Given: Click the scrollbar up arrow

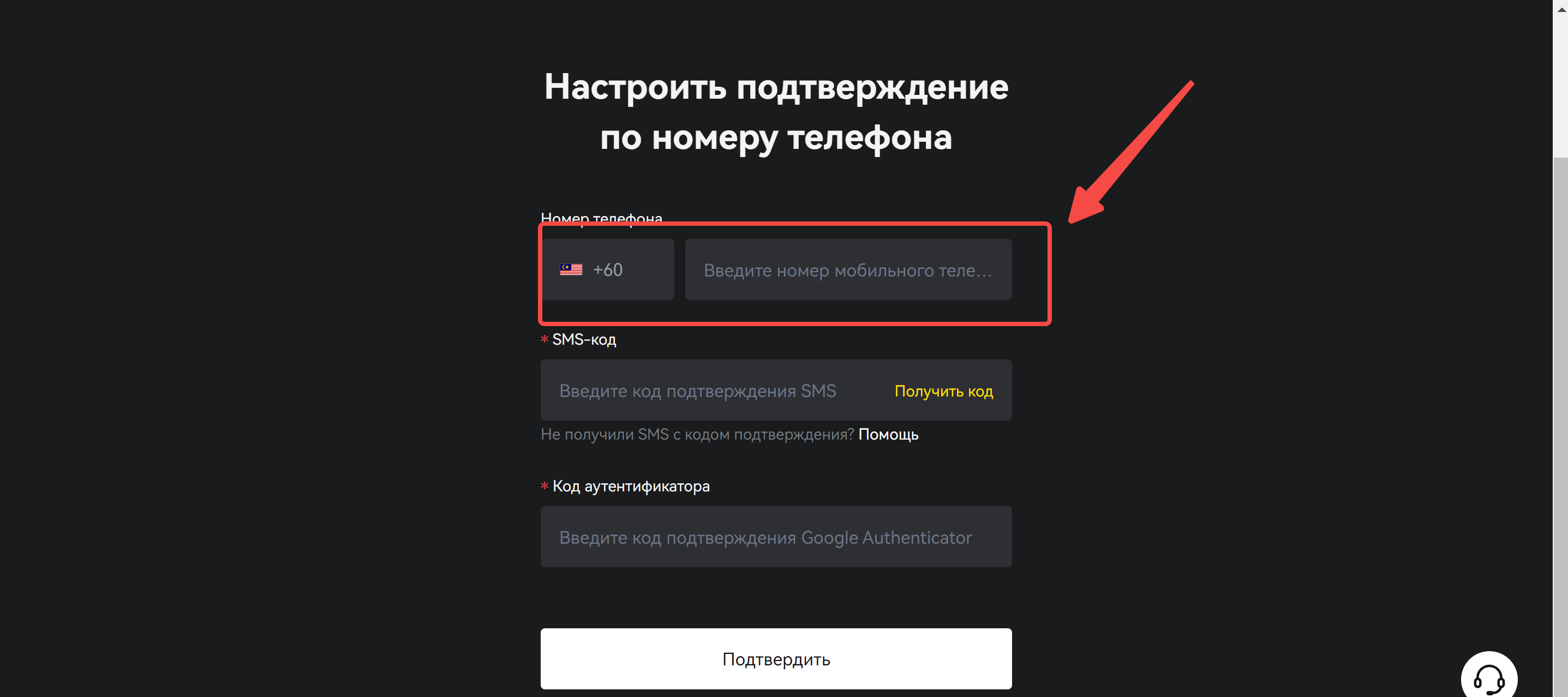Looking at the screenshot, I should click(x=1560, y=9).
